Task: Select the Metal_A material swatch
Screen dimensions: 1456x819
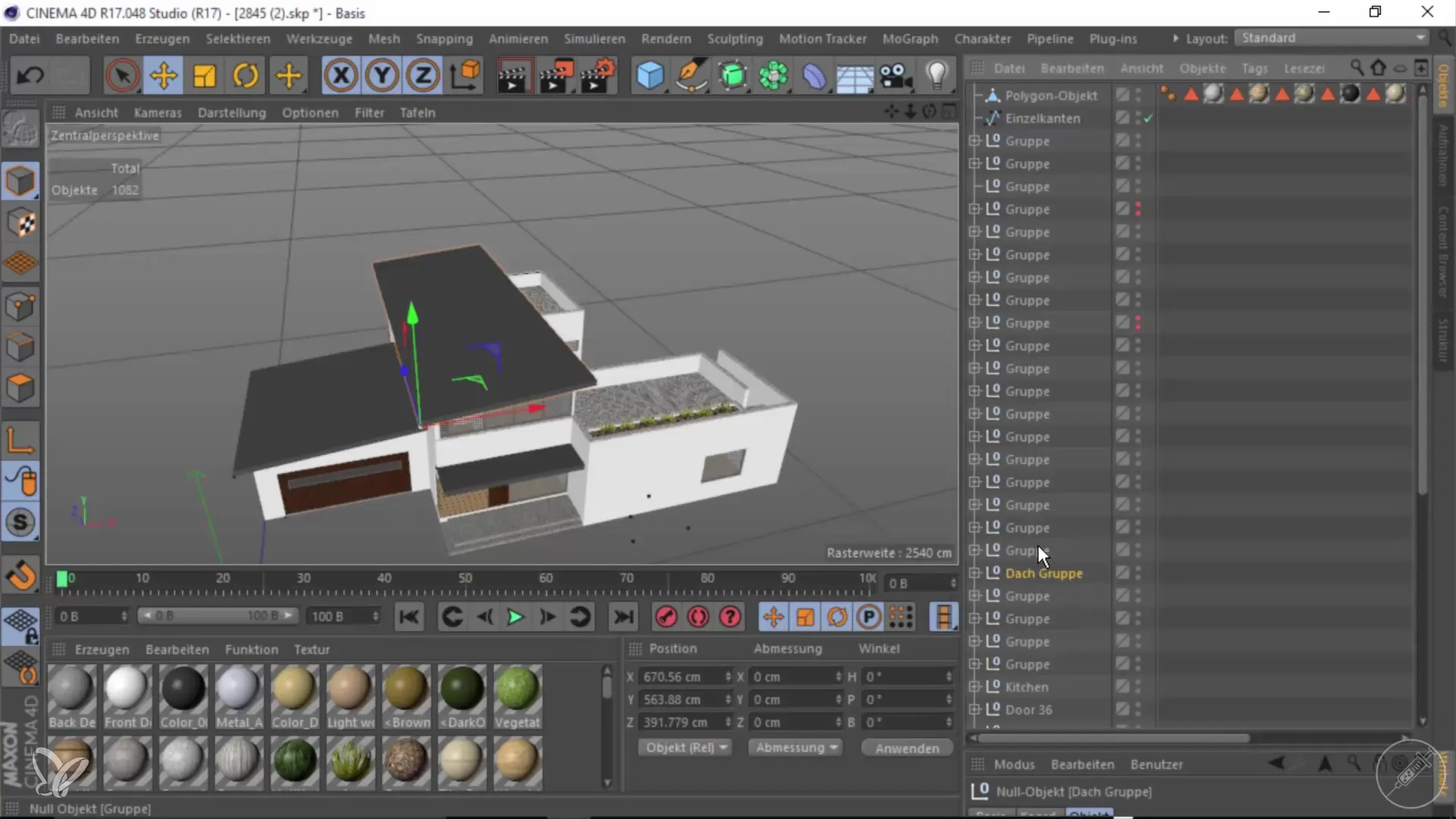Action: point(239,697)
